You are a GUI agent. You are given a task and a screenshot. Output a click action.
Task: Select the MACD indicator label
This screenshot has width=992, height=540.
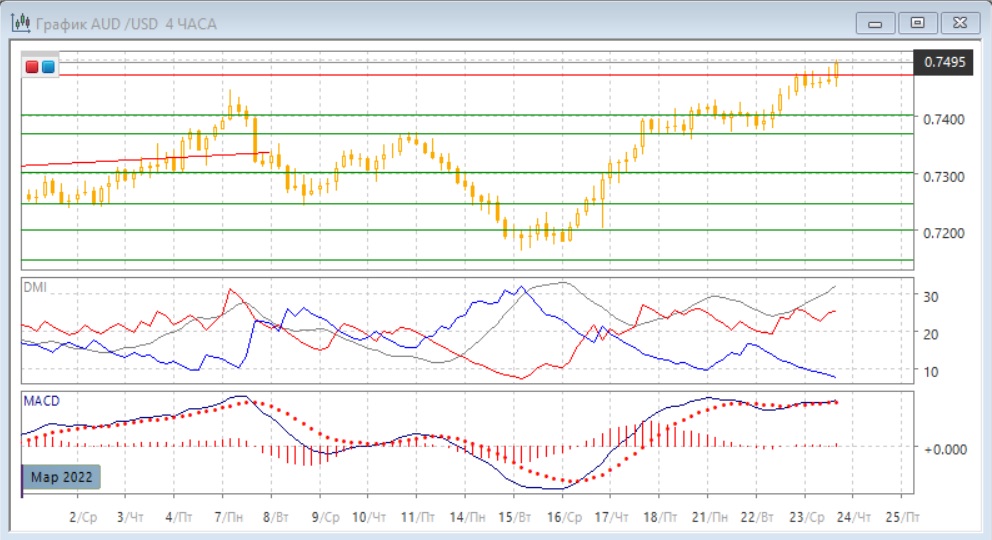pos(41,401)
